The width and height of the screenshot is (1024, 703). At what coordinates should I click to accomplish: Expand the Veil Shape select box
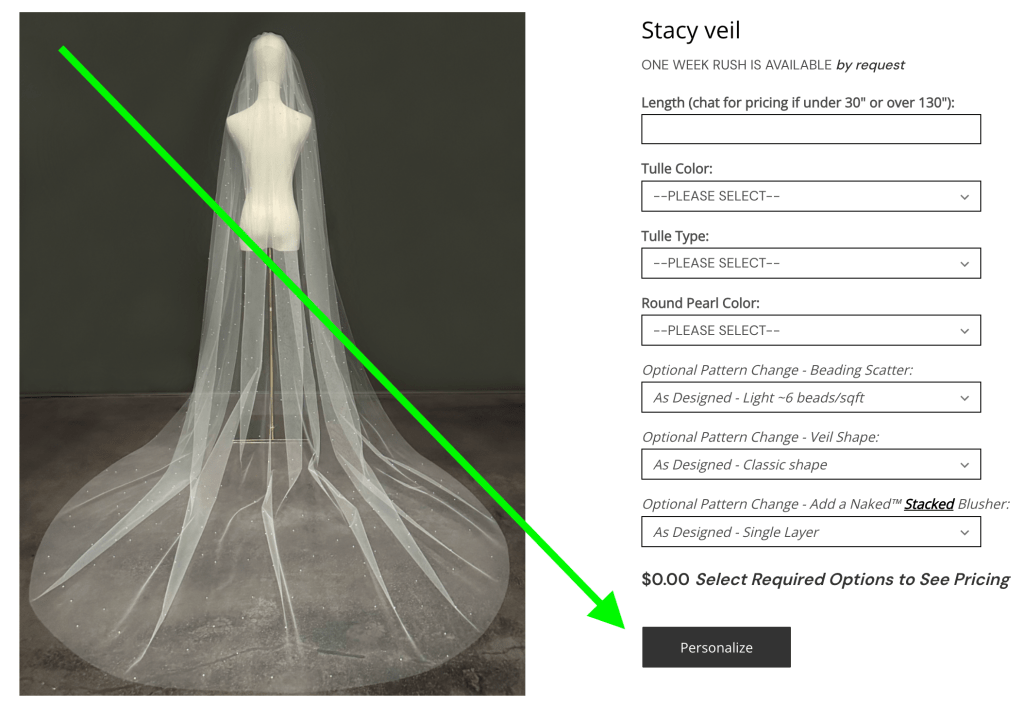click(810, 465)
